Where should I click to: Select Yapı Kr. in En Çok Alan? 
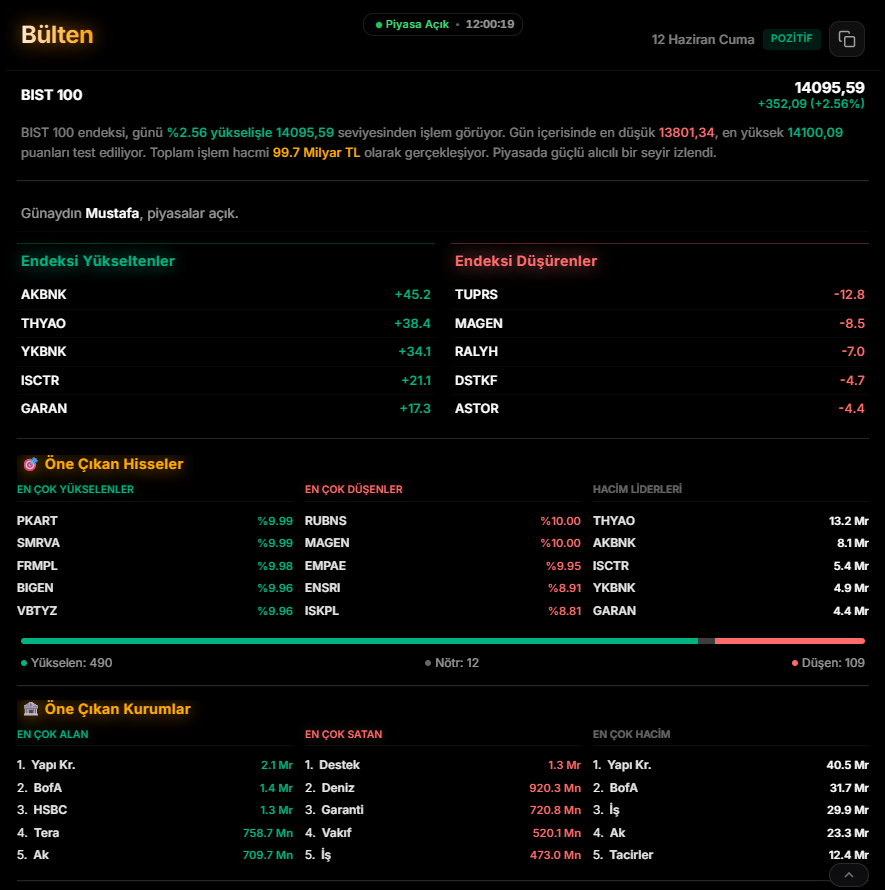tap(155, 765)
